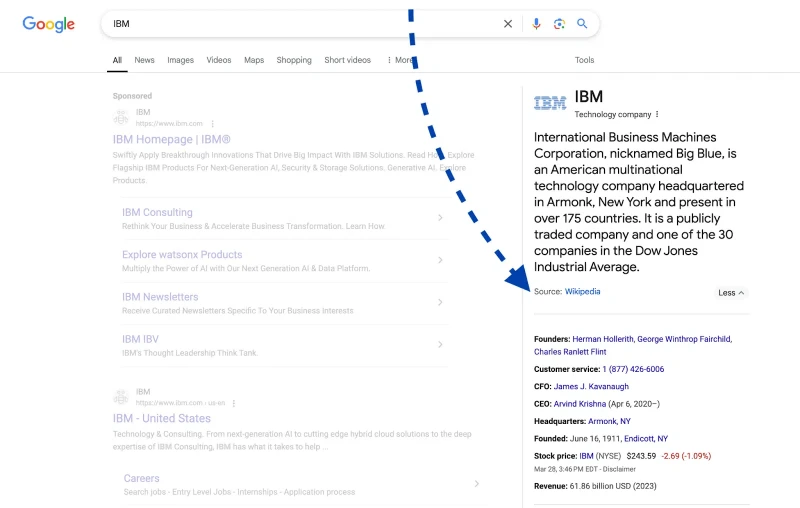Open the three-dot menu beside Technology company

coord(657,114)
